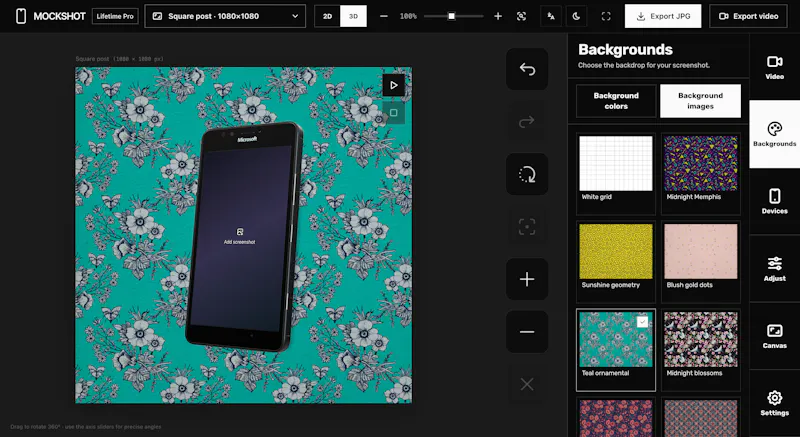Click the Export video button

pyautogui.click(x=748, y=16)
